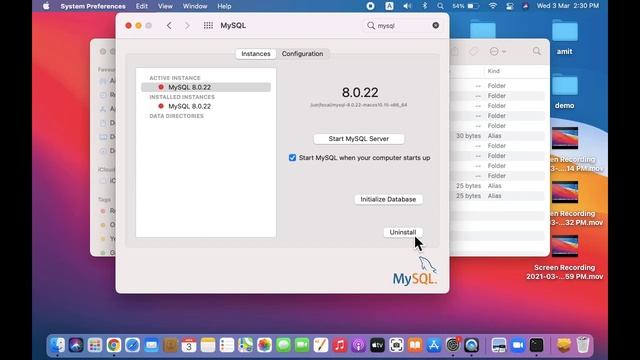Open the Edit menu
The width and height of the screenshot is (640, 360).
[x=142, y=6]
